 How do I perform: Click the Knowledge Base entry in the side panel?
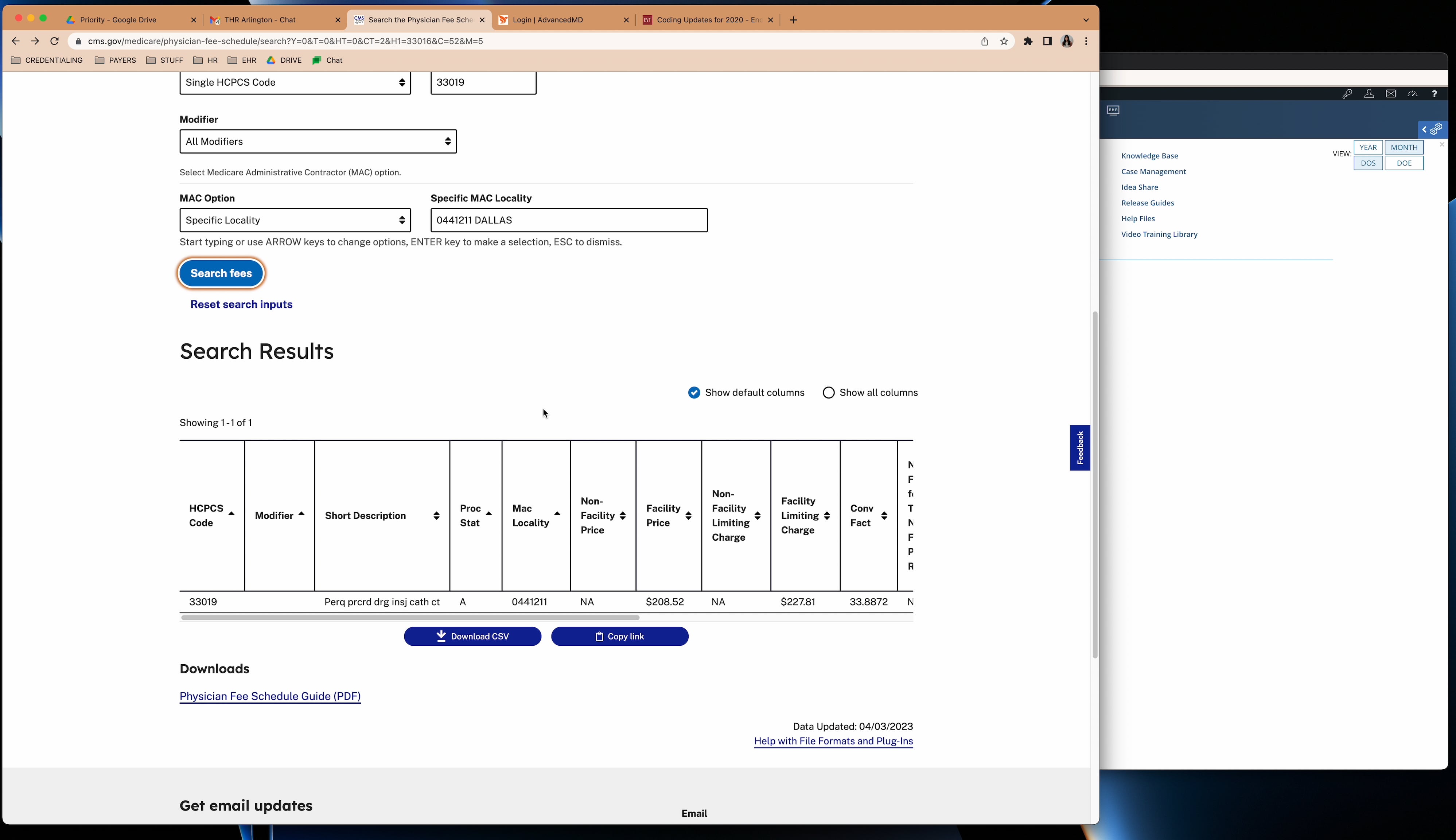pos(1149,155)
